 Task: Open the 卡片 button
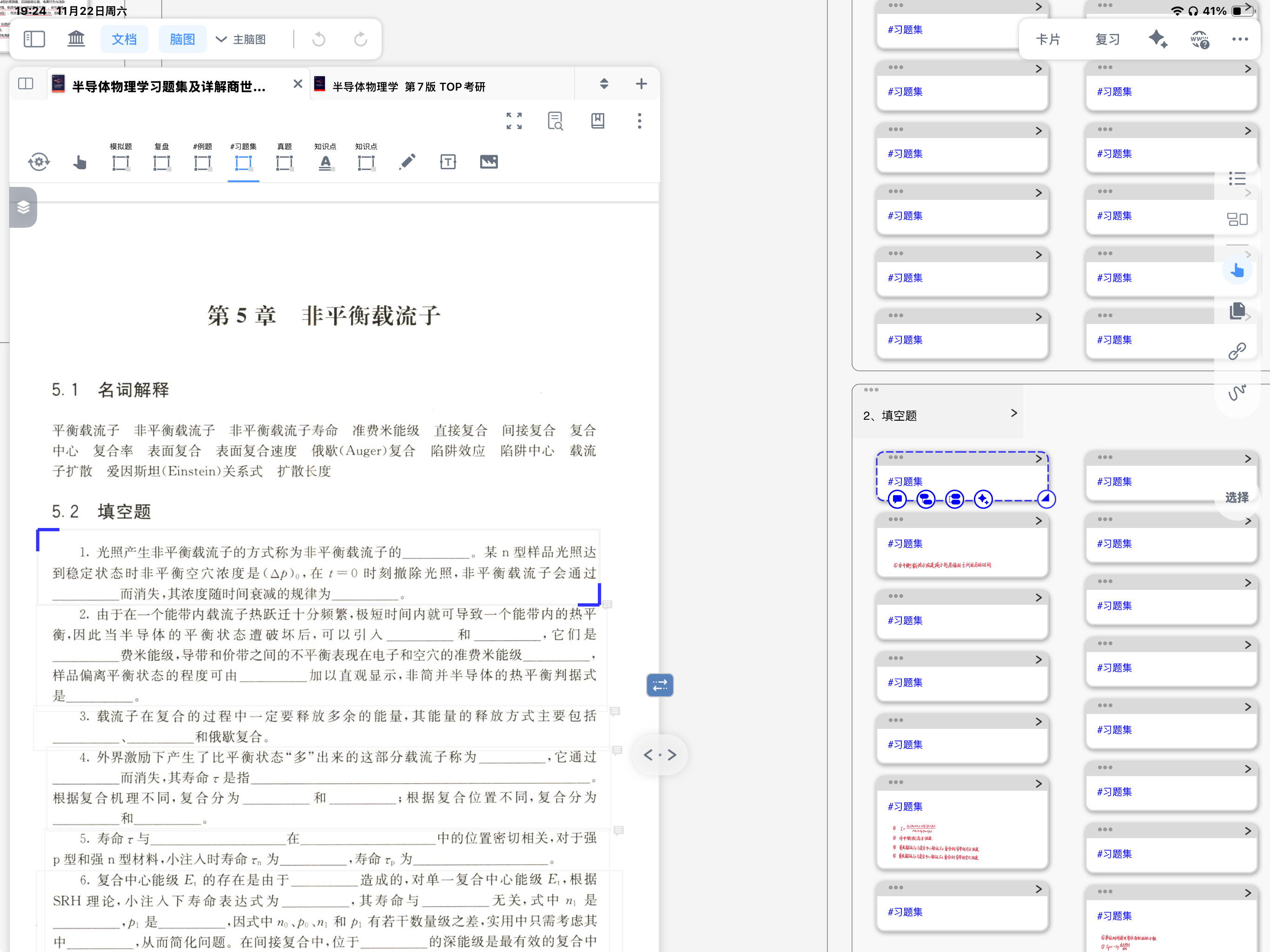(1048, 39)
